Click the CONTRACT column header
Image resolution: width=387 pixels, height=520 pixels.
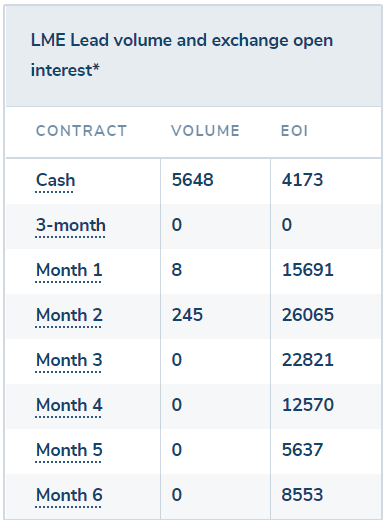tap(81, 131)
